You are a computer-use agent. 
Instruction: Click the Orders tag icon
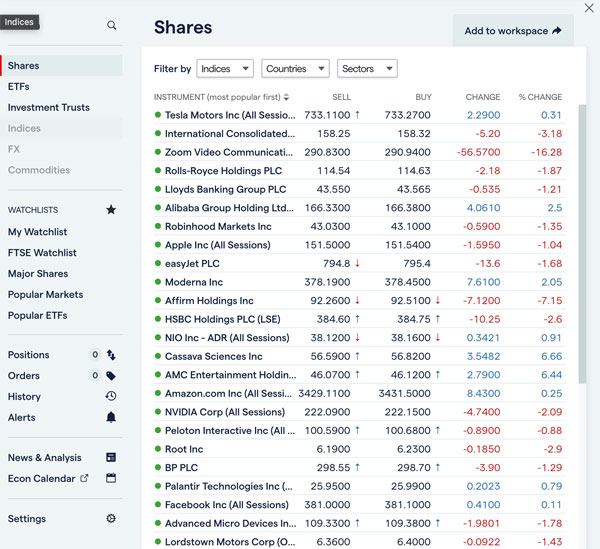(111, 376)
